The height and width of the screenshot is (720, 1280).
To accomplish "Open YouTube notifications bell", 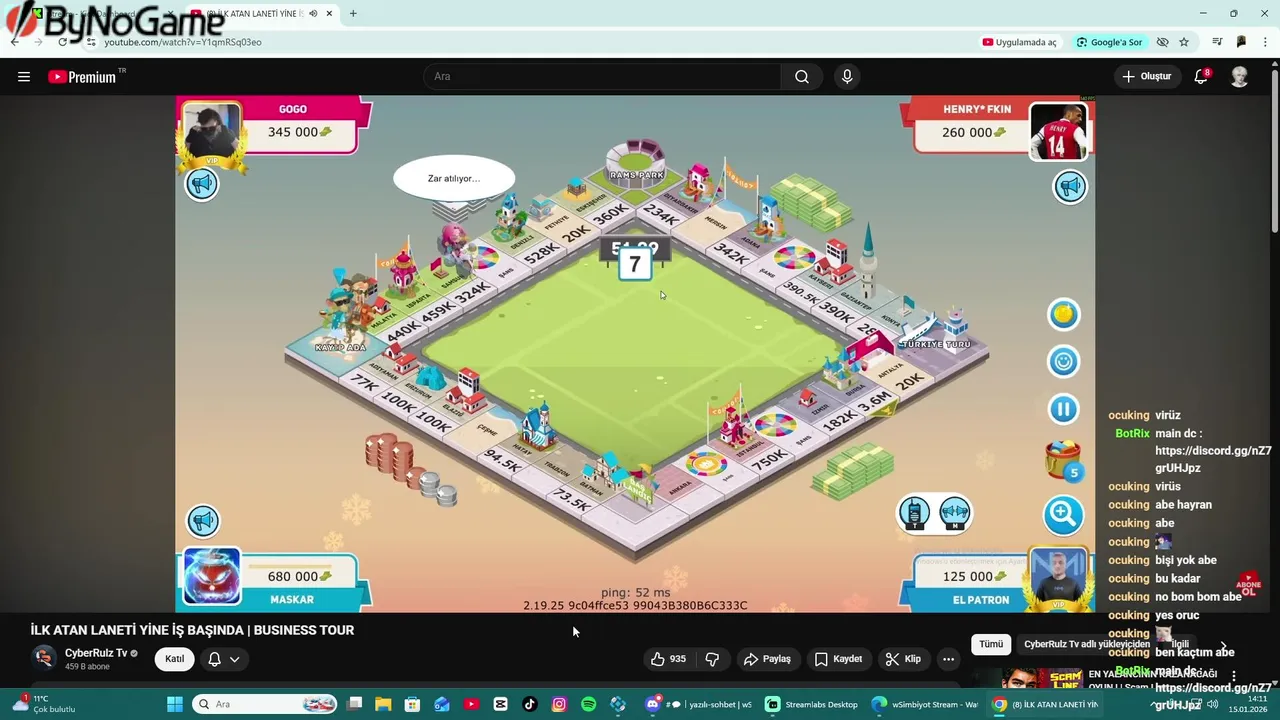I will [x=1201, y=76].
